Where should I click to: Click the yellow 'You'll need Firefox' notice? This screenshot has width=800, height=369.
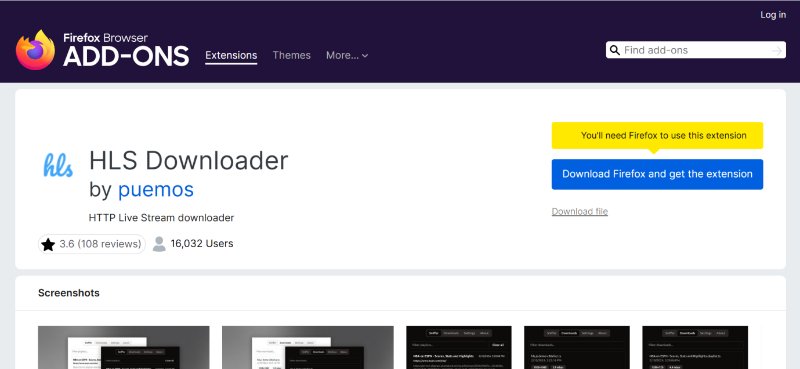pyautogui.click(x=657, y=136)
